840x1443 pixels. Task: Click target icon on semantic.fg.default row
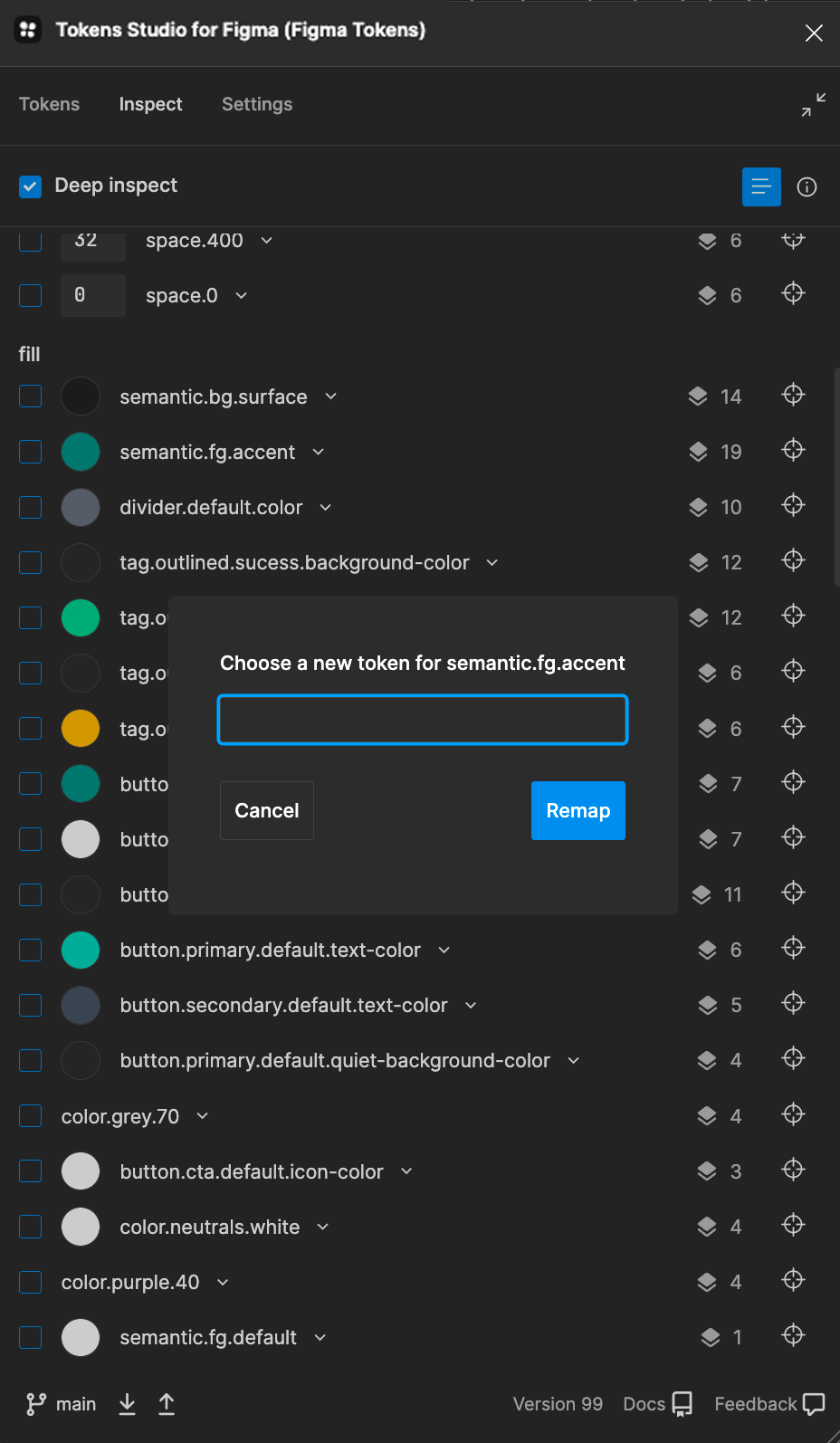tap(793, 1335)
